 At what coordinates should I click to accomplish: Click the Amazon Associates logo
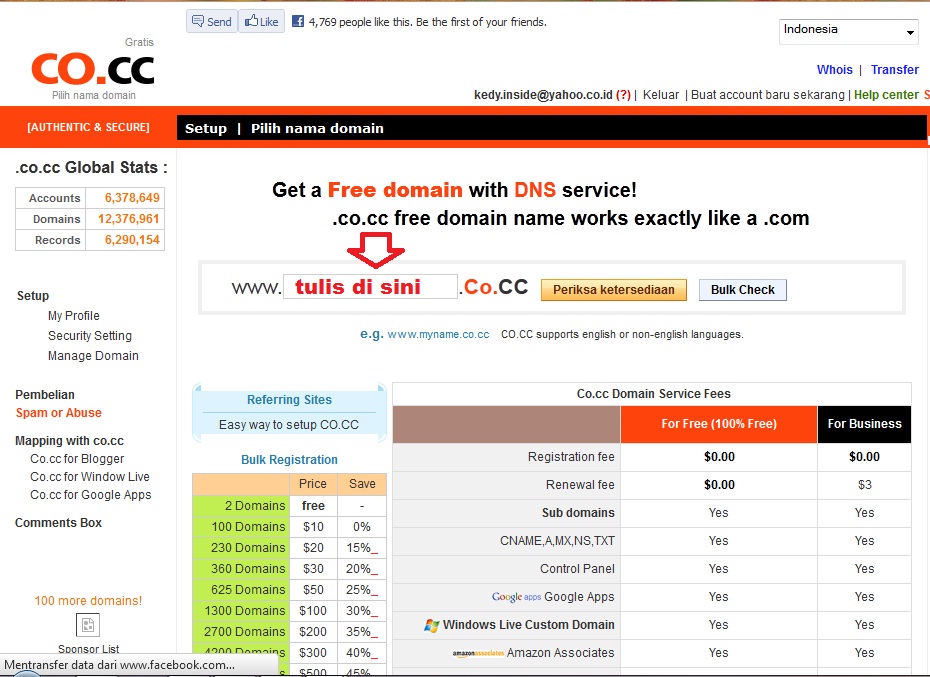478,653
